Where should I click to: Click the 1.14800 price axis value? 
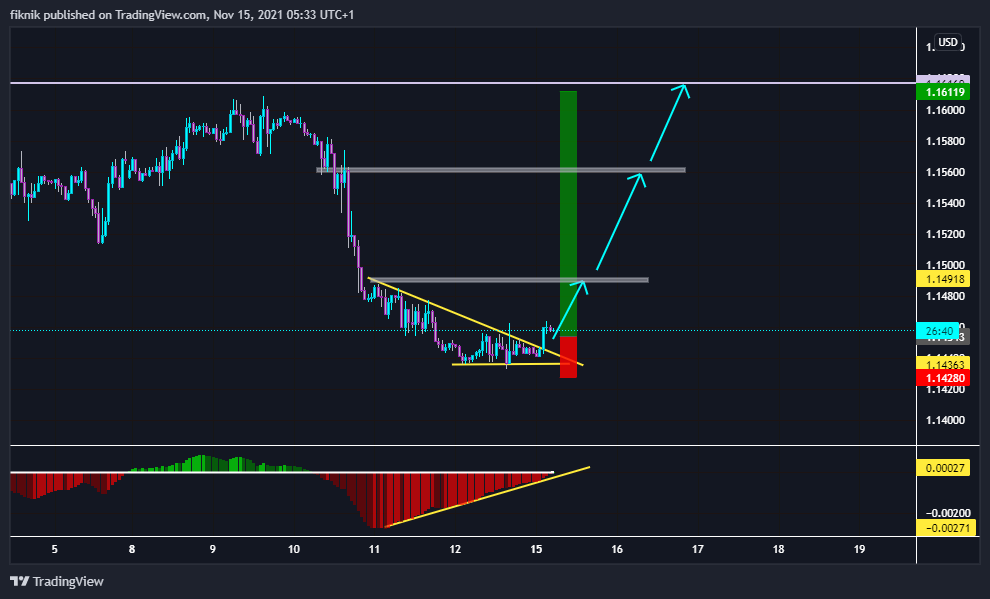pyautogui.click(x=945, y=296)
